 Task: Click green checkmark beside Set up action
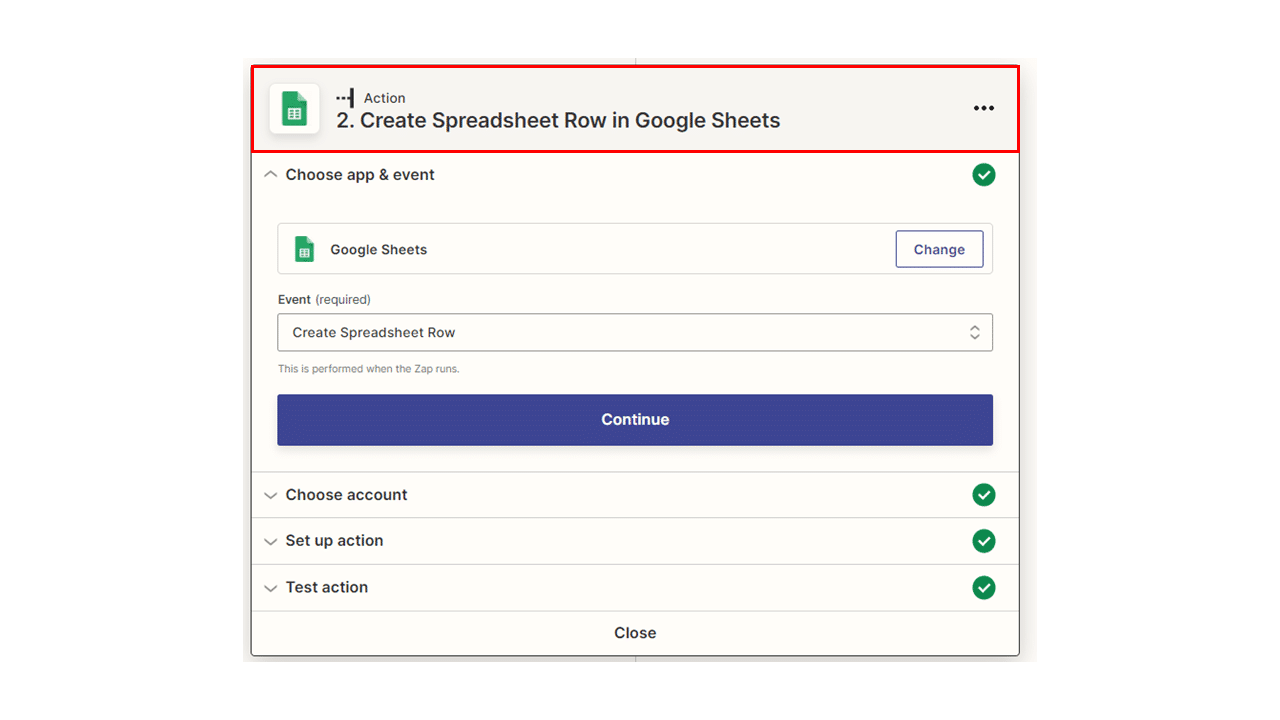click(984, 541)
